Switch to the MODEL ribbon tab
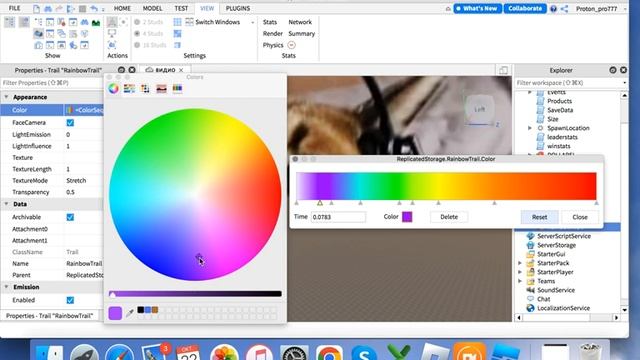This screenshot has width=640, height=360. 152,8
